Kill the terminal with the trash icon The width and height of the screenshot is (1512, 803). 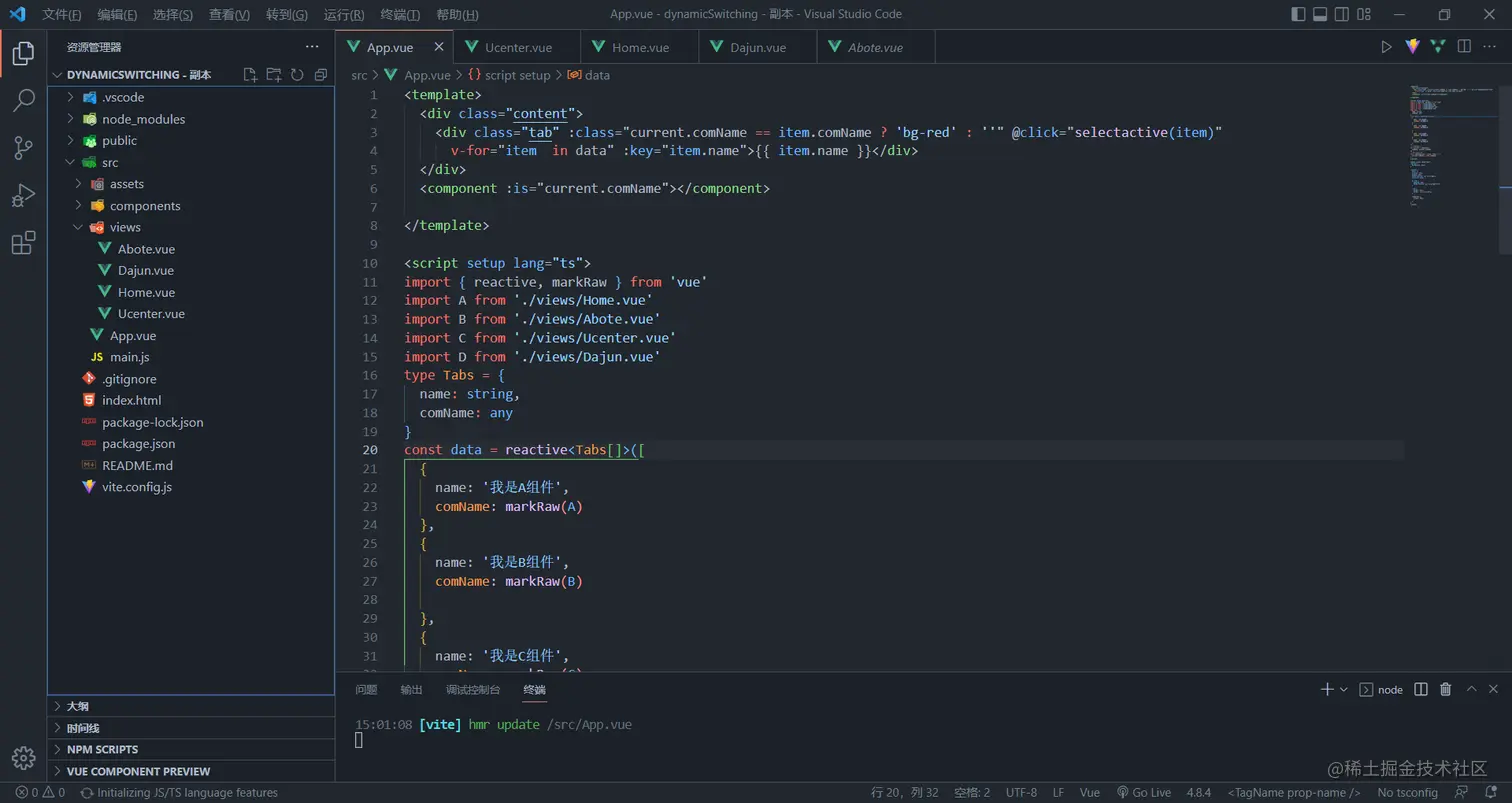click(x=1445, y=689)
